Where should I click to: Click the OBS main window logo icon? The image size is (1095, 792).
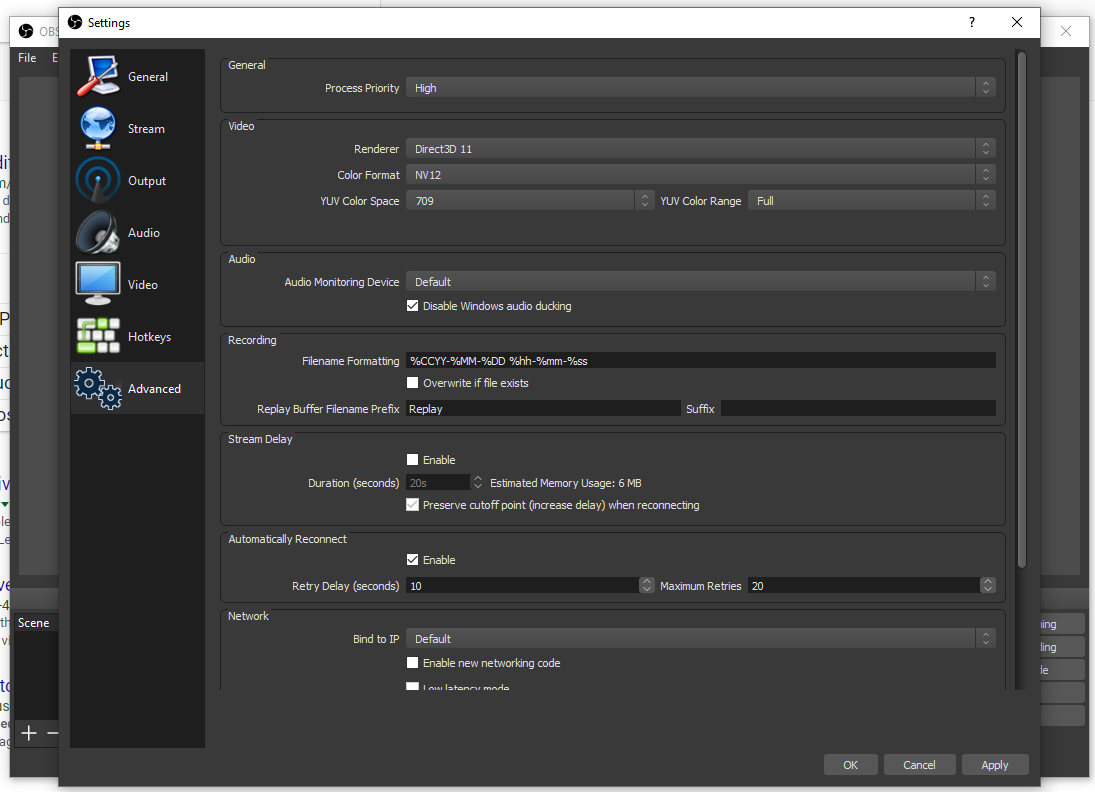26,31
